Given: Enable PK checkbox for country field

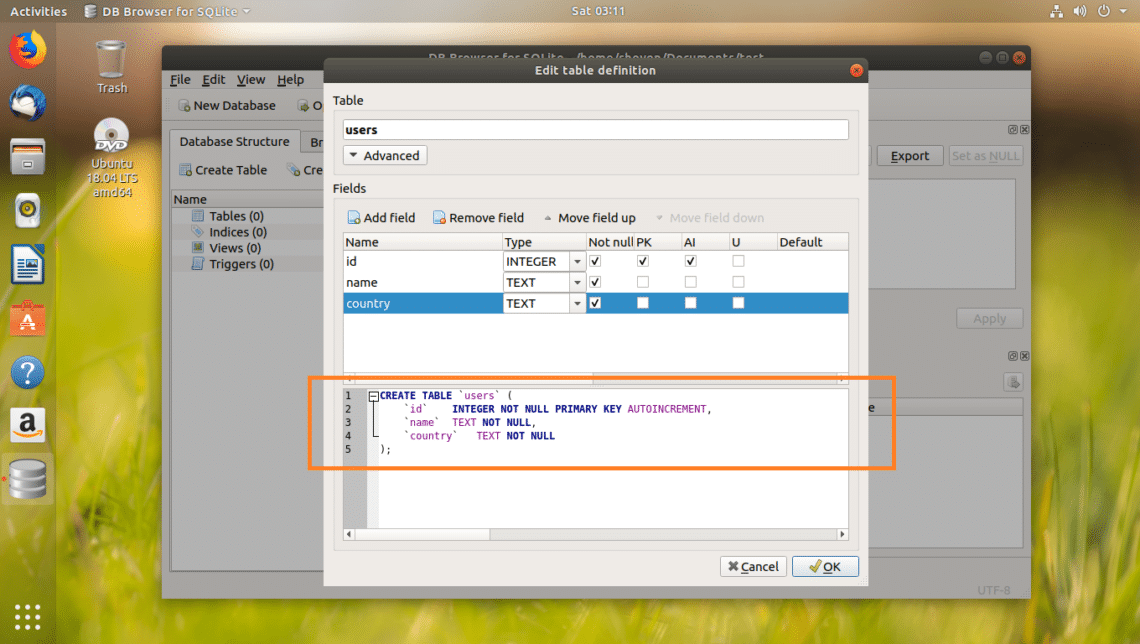Looking at the screenshot, I should pyautogui.click(x=643, y=303).
